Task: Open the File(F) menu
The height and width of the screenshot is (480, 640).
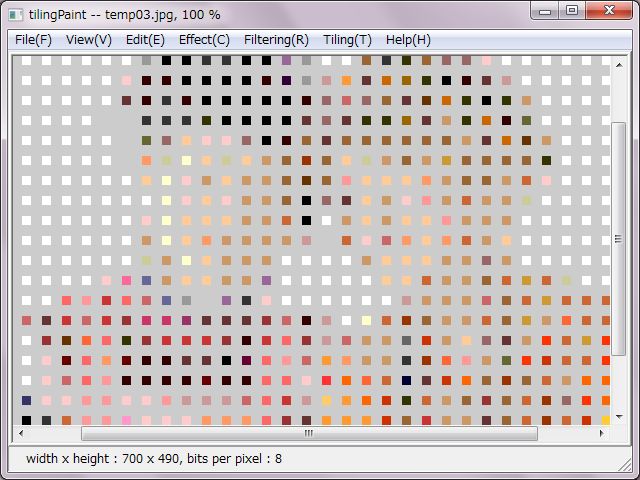Action: tap(33, 40)
